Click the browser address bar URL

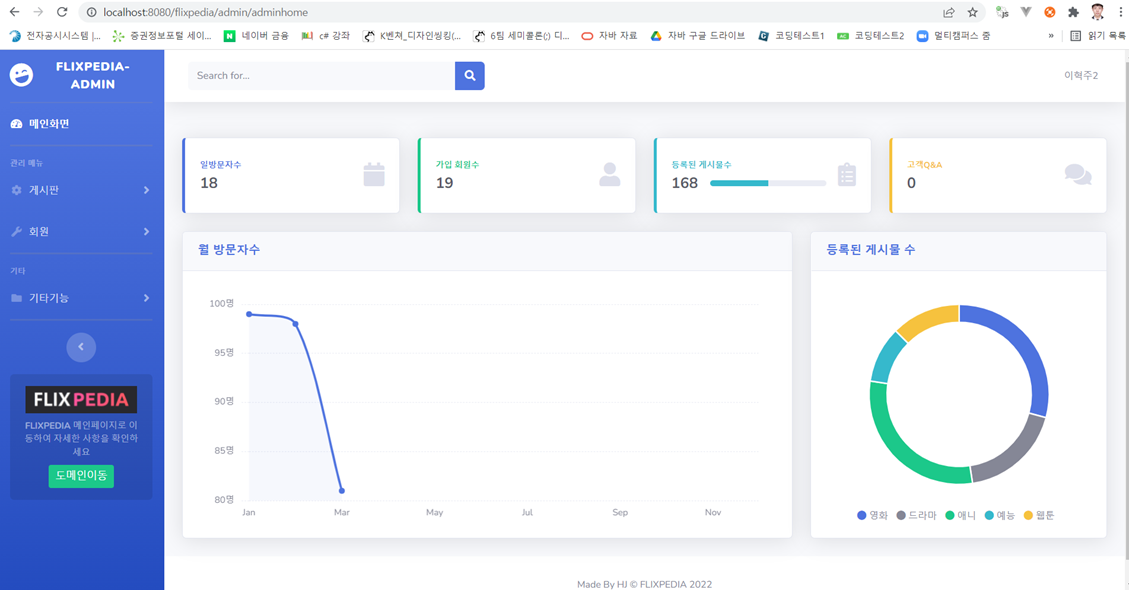[205, 12]
